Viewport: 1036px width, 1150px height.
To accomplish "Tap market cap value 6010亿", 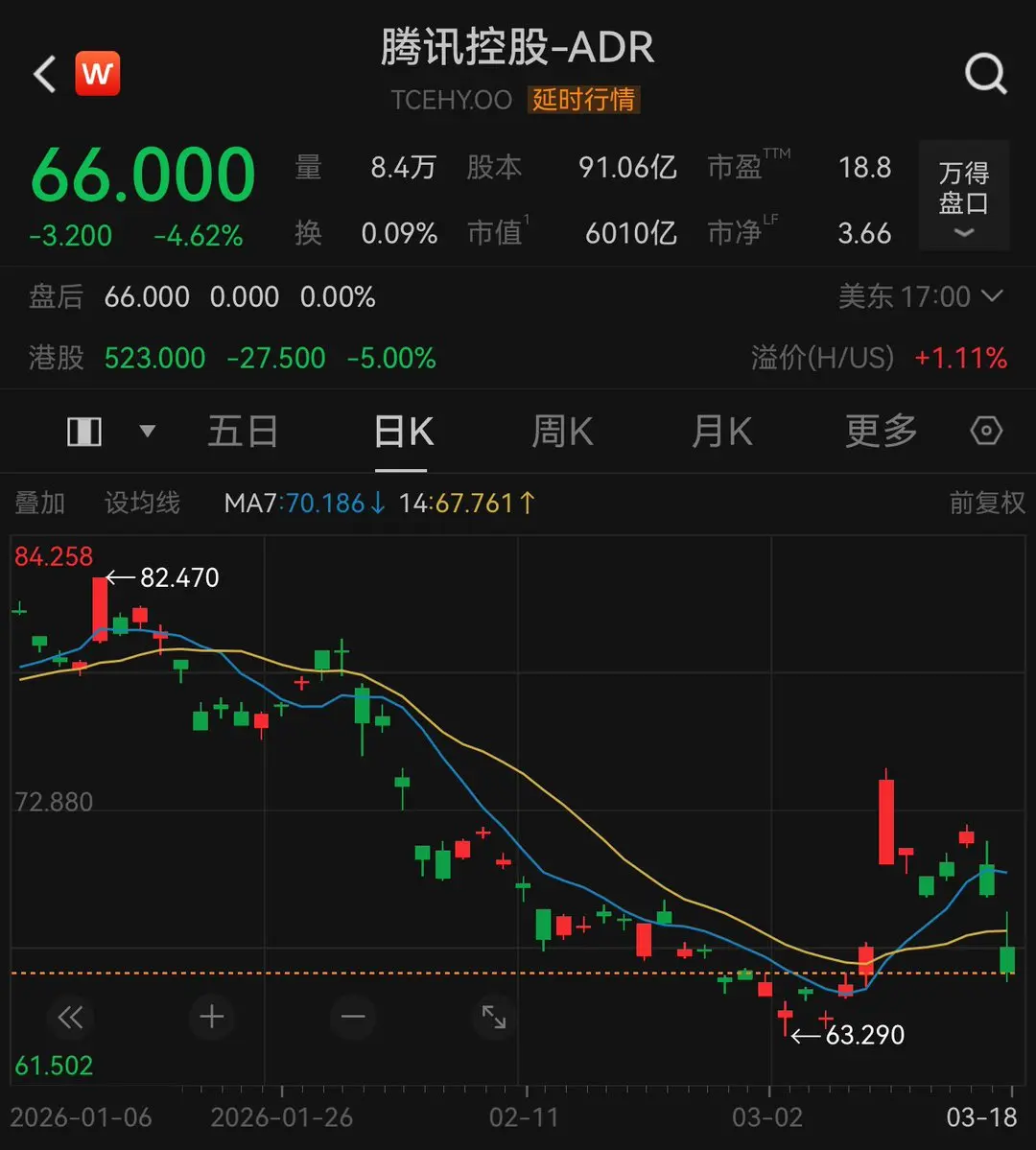I will click(631, 233).
